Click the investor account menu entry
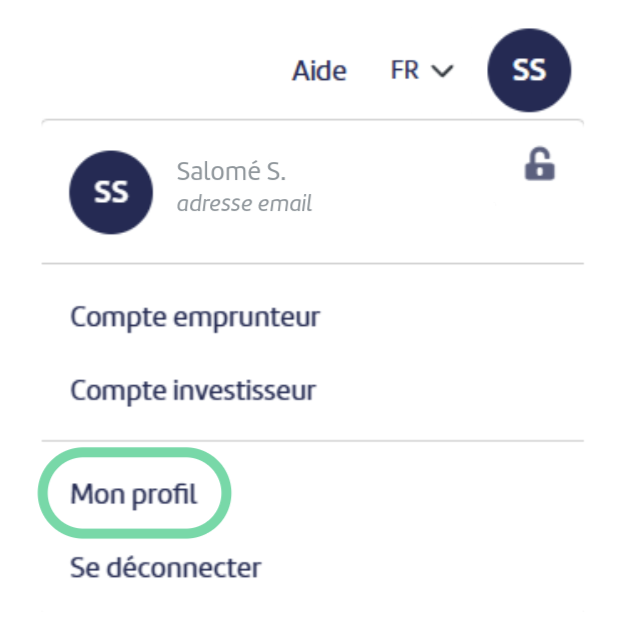621x621 pixels. point(193,391)
